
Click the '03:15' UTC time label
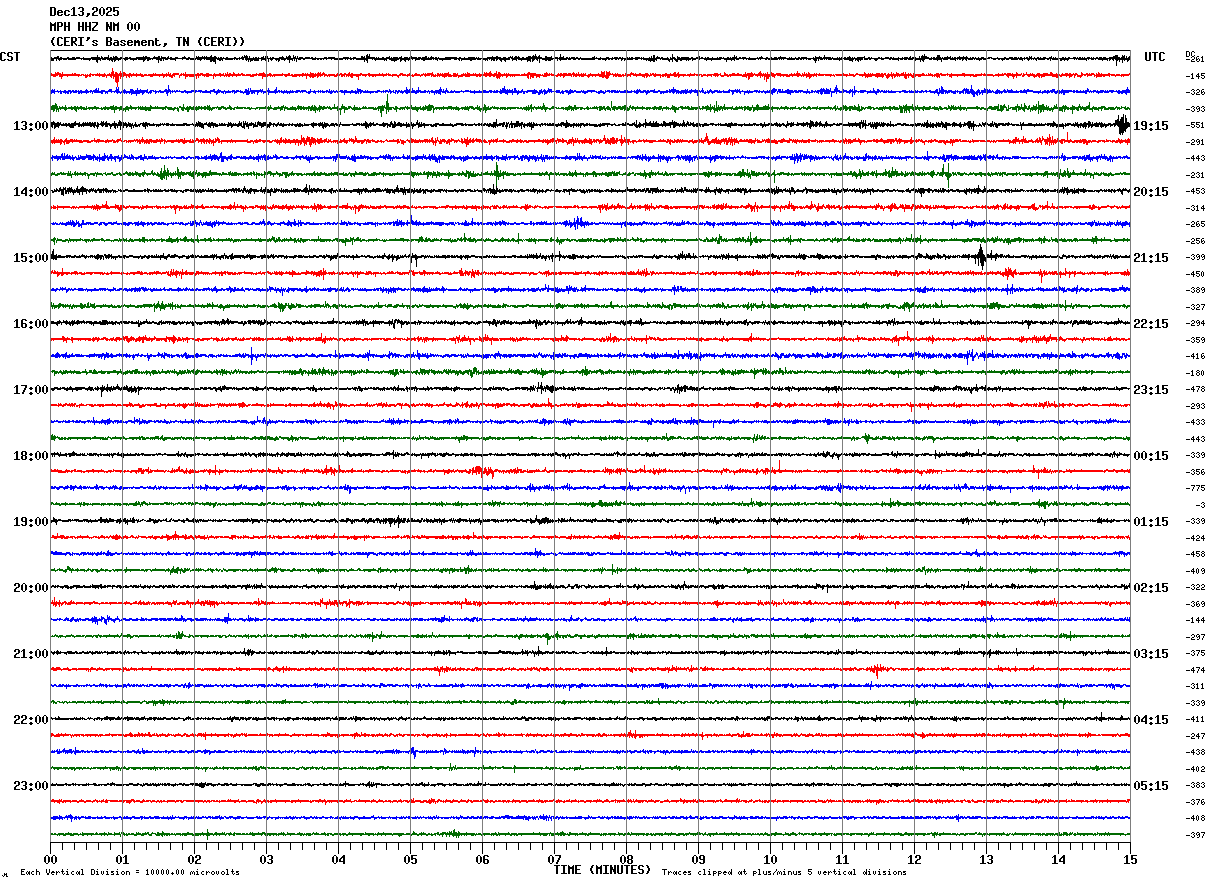(x=1151, y=654)
